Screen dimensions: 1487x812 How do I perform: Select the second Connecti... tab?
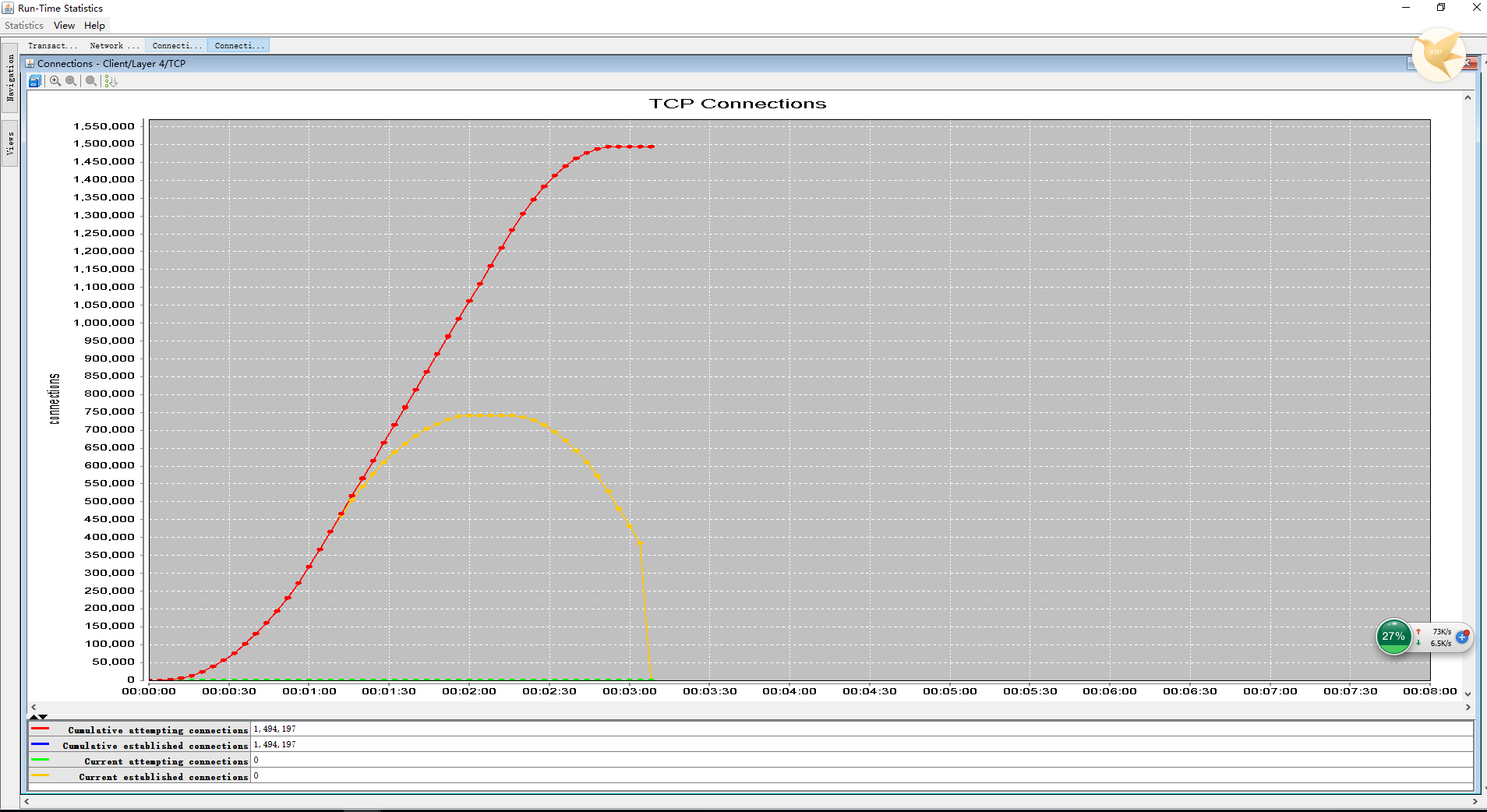[x=239, y=46]
